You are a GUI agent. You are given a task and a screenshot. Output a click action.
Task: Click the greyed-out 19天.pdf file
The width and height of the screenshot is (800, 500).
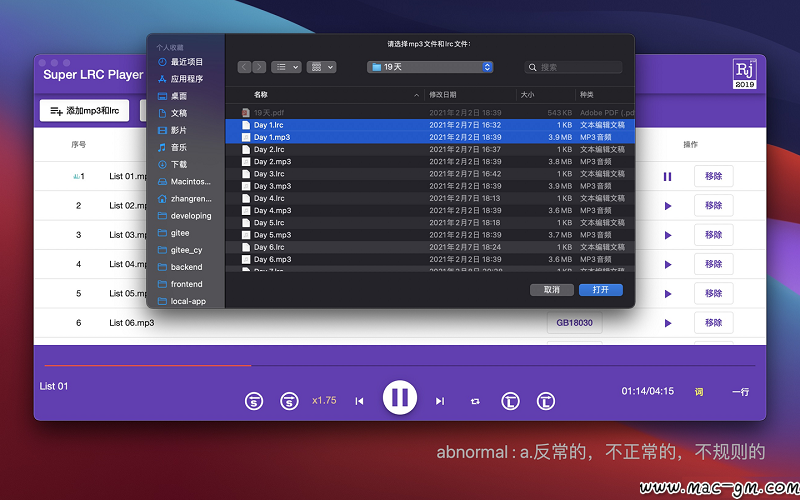[x=430, y=113]
